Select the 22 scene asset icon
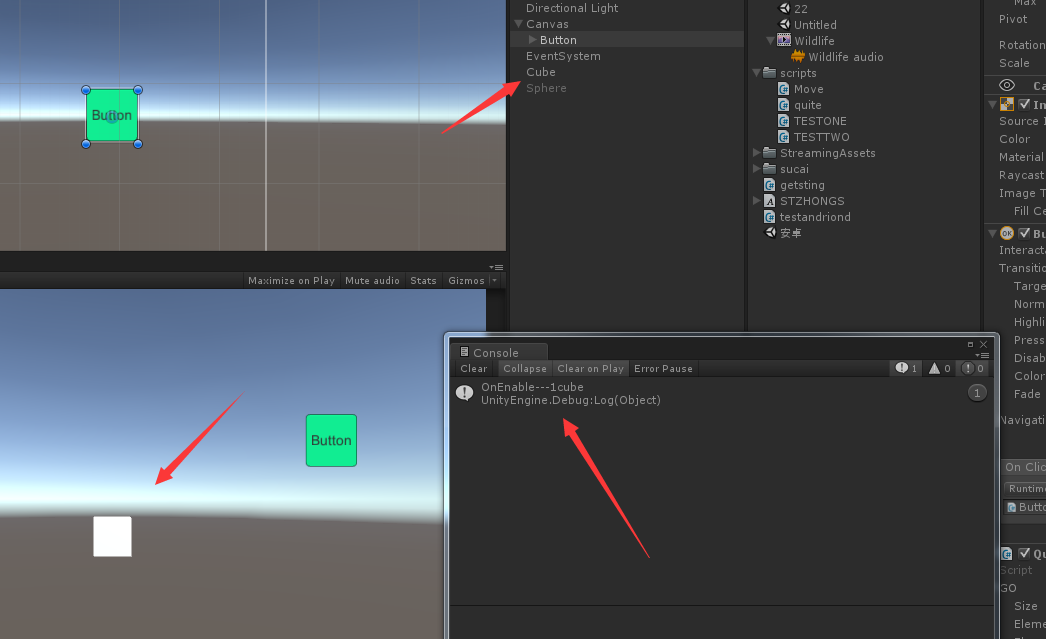 point(784,9)
